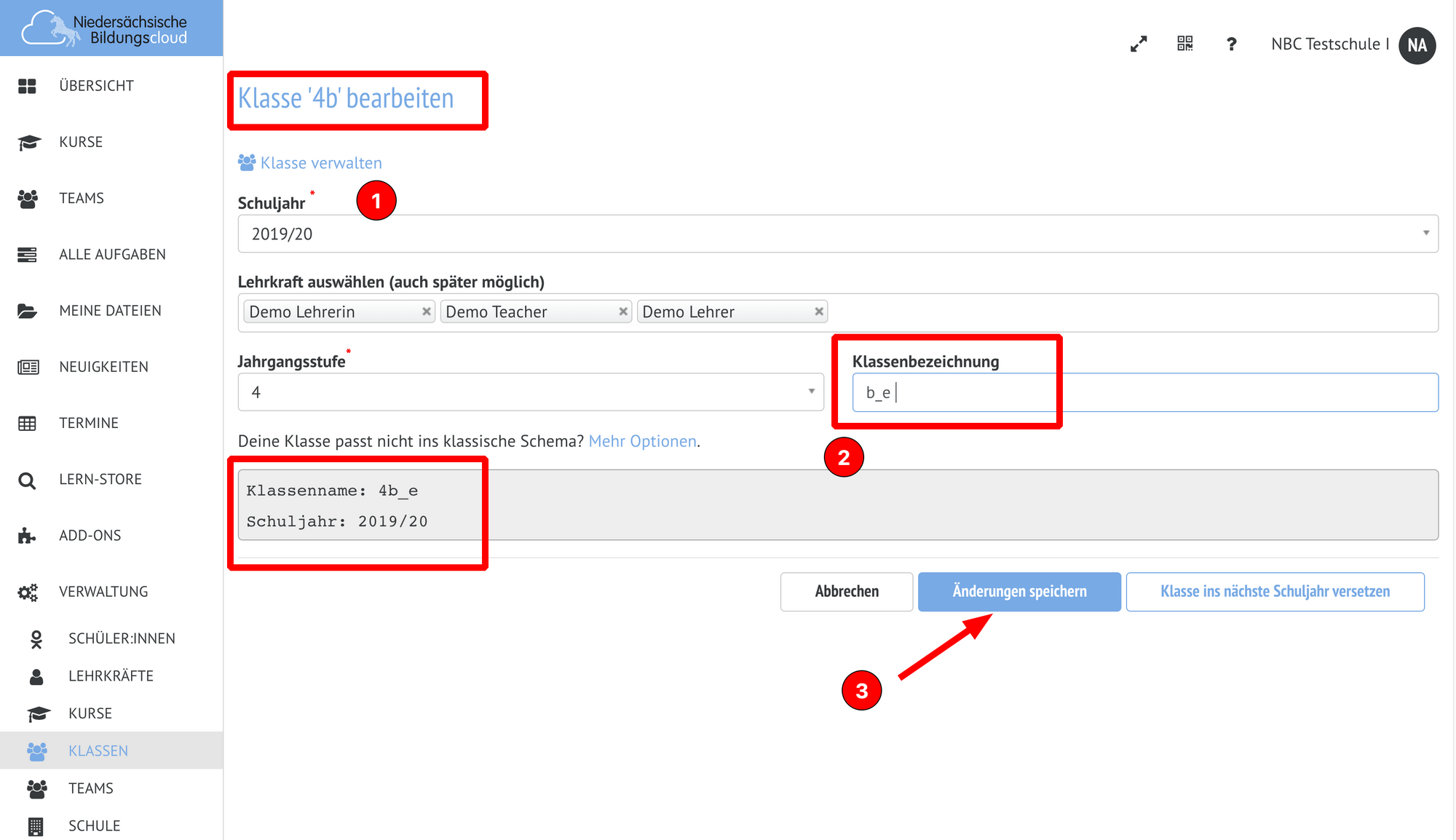Screen dimensions: 1456x840
Task: Click the question mark help icon
Action: click(x=1231, y=44)
